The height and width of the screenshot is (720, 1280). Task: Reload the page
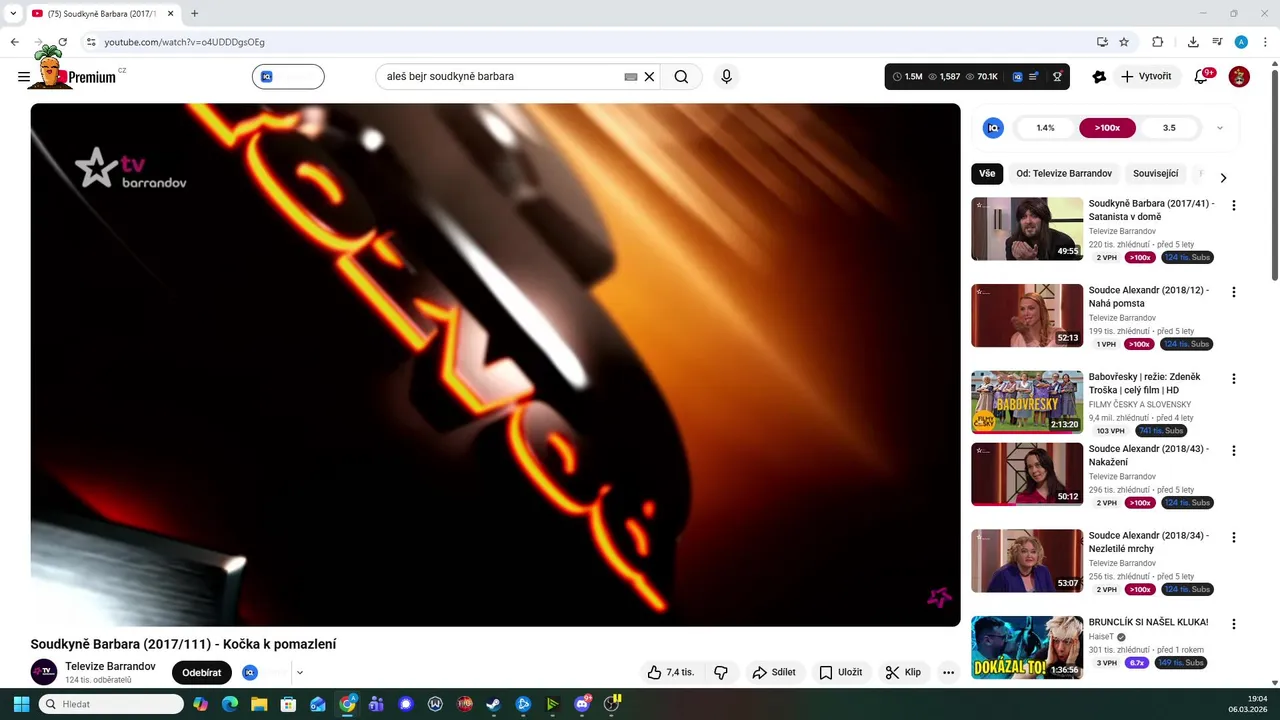click(x=63, y=42)
